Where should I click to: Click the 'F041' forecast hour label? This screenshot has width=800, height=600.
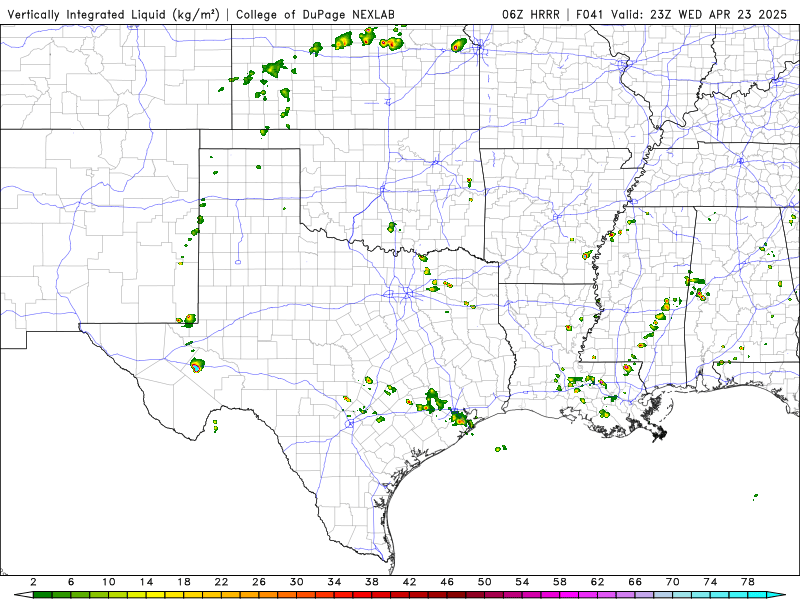(x=589, y=14)
